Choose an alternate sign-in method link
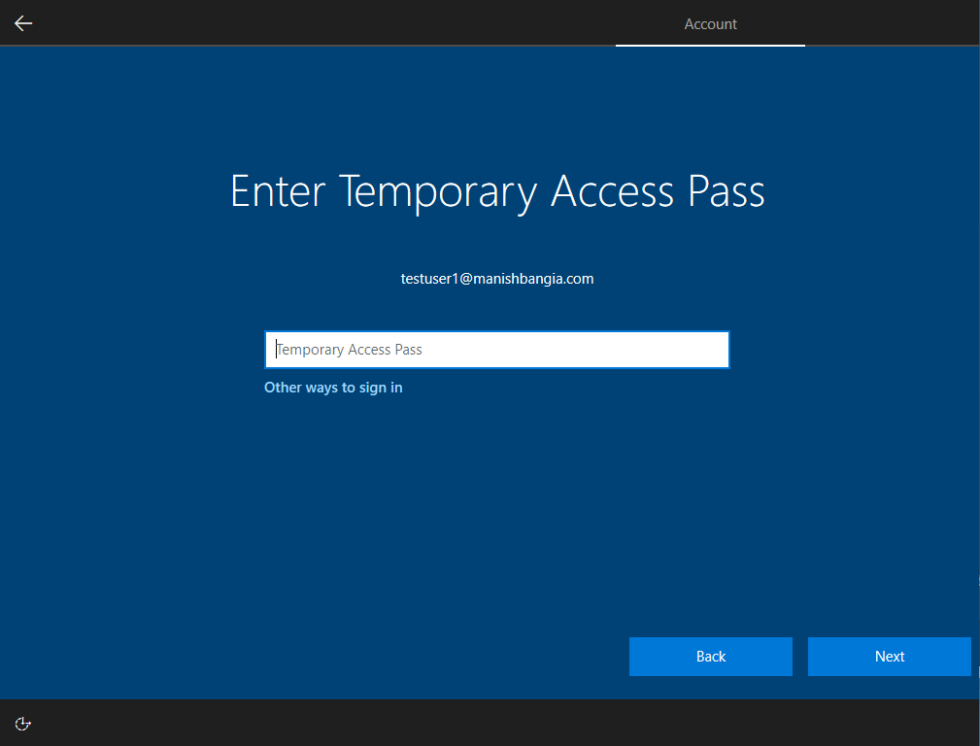Image resolution: width=980 pixels, height=746 pixels. pyautogui.click(x=333, y=387)
